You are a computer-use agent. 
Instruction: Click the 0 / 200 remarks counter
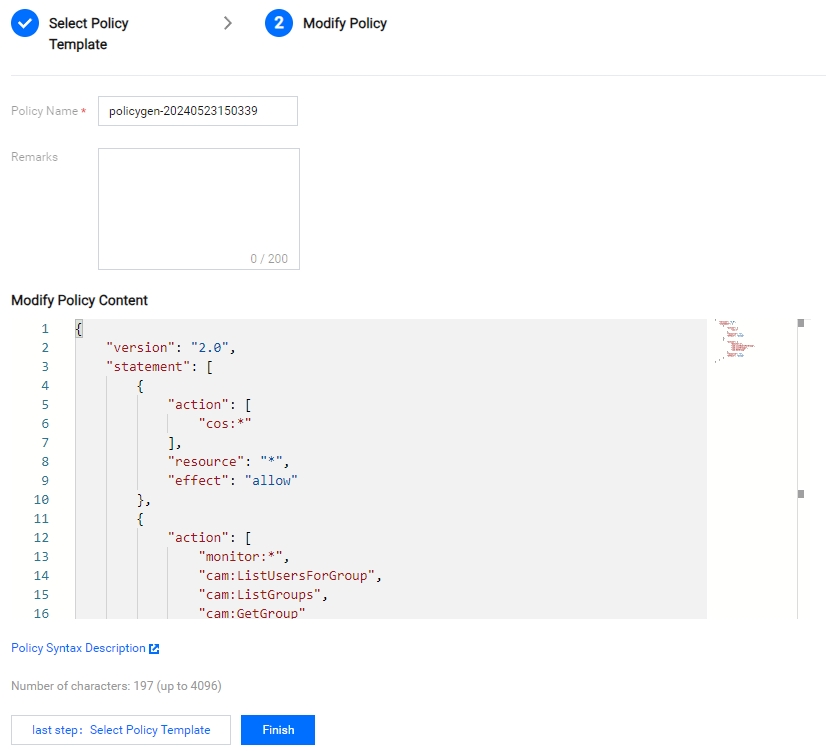(x=269, y=259)
